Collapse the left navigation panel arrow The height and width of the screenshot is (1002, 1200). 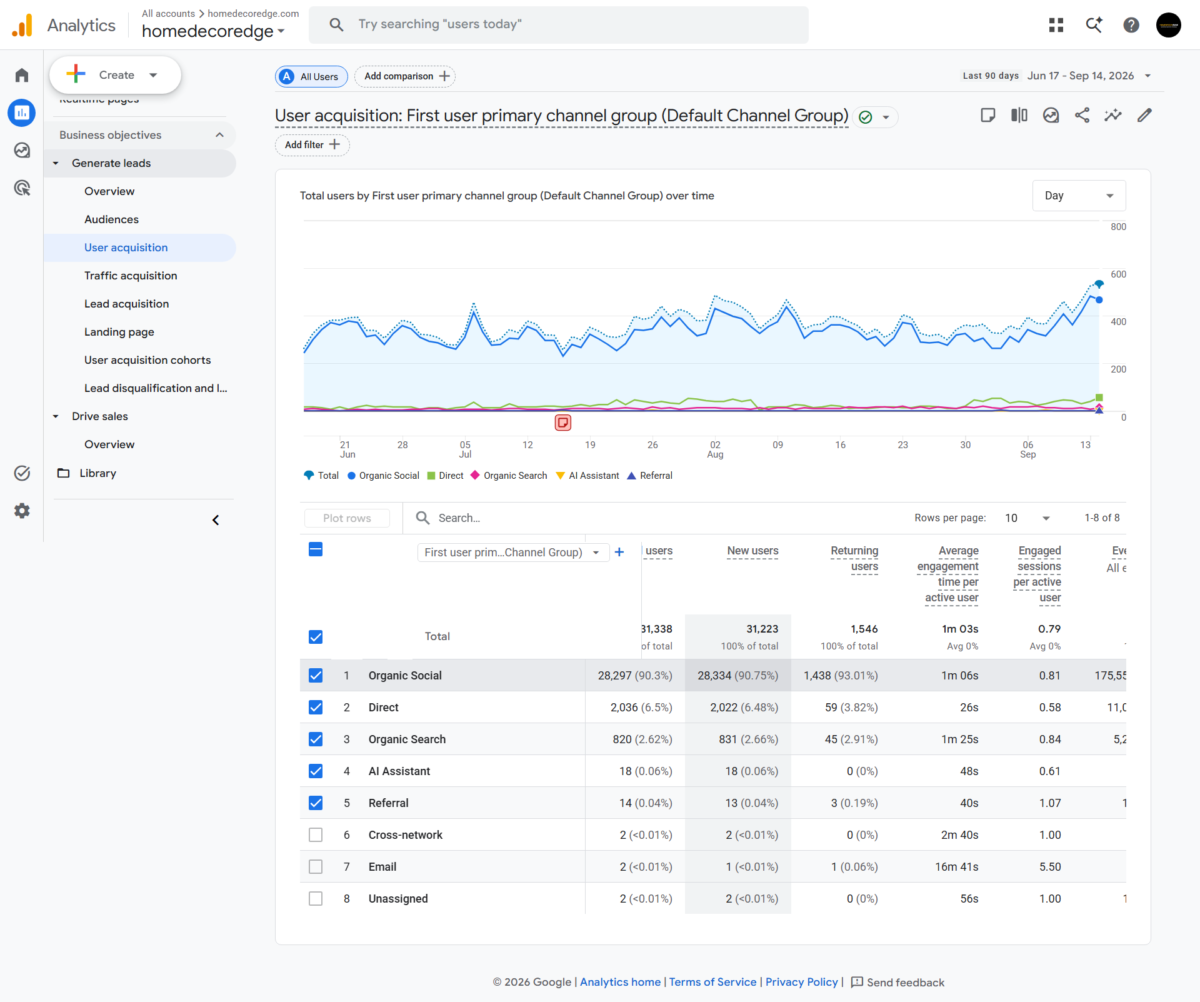215,520
